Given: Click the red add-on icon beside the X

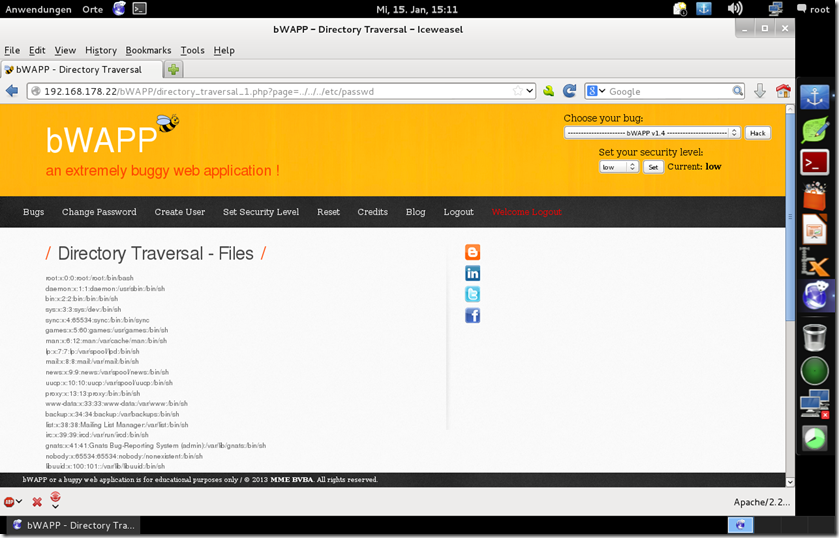Looking at the screenshot, I should coord(56,497).
